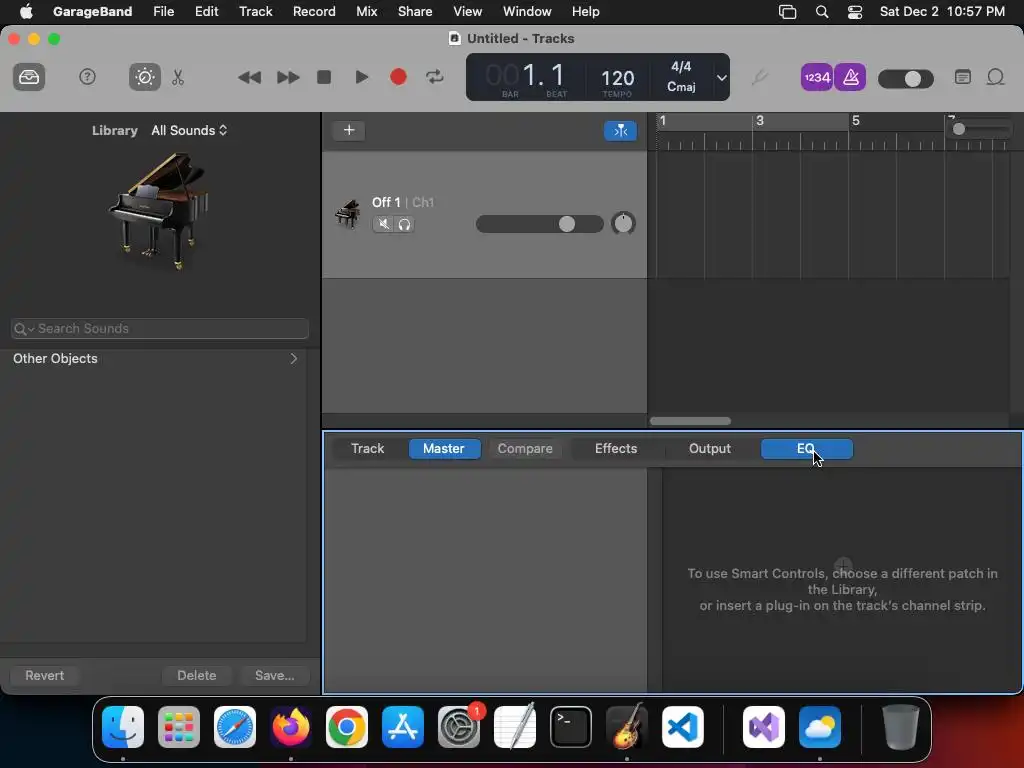Open the Note Pad button
Screen dimensions: 1024x768
[x=963, y=77]
